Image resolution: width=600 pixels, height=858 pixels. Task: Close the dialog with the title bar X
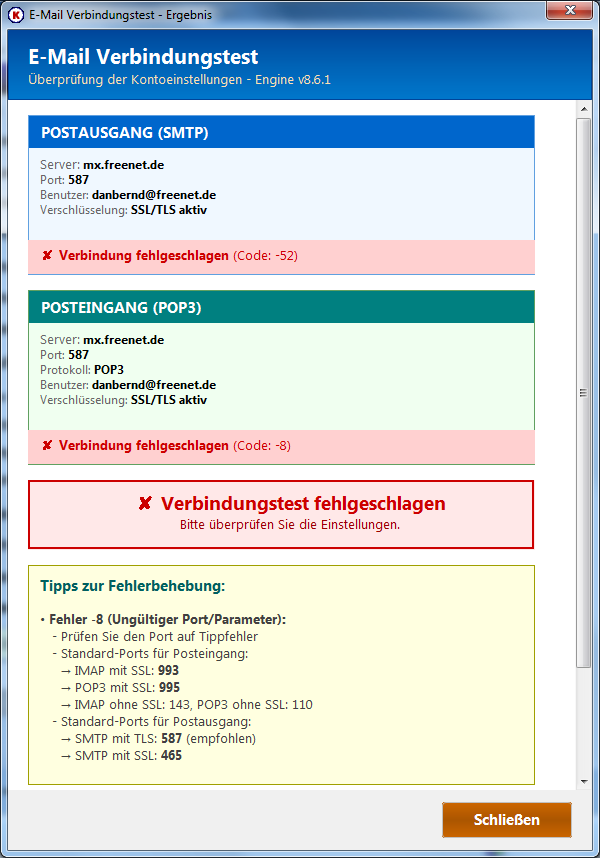click(x=570, y=10)
